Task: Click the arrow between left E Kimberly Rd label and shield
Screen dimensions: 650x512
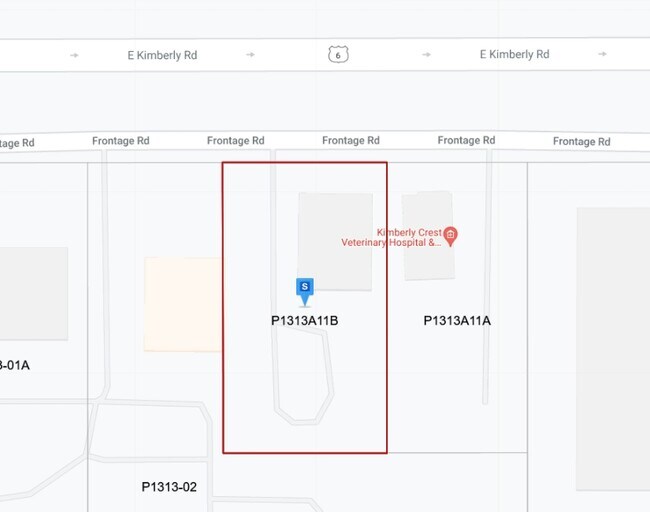Action: click(250, 55)
